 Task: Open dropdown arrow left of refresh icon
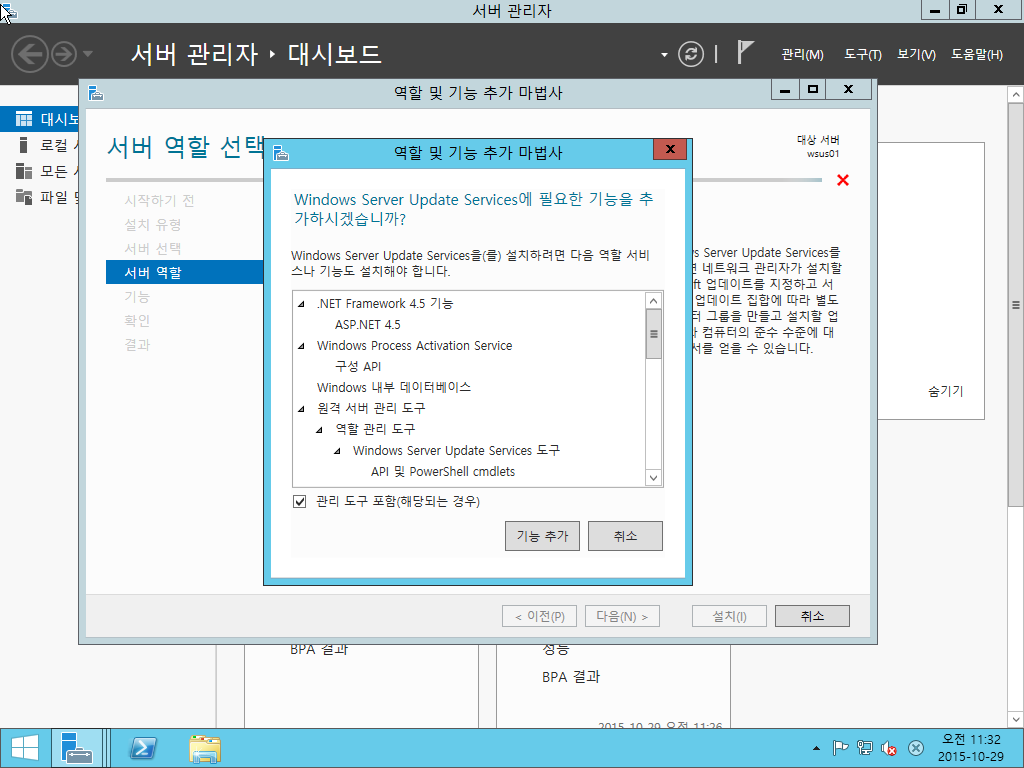664,55
